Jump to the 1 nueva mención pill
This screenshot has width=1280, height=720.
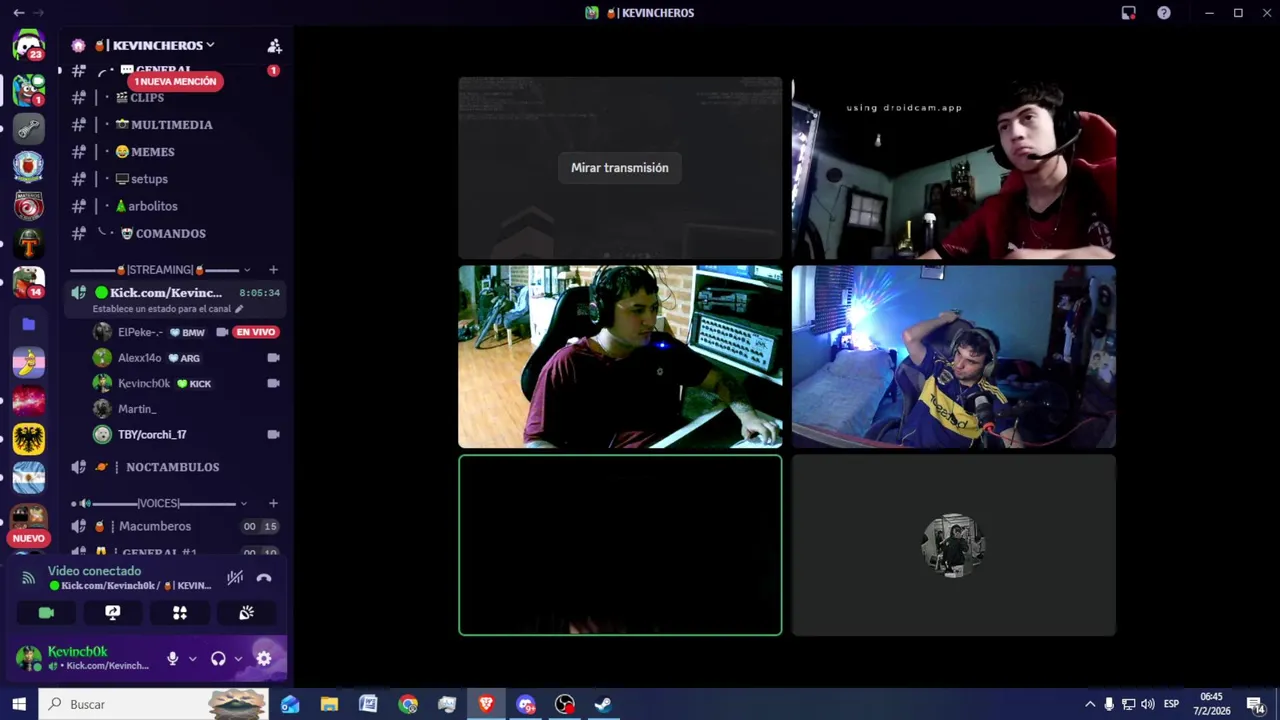point(175,82)
